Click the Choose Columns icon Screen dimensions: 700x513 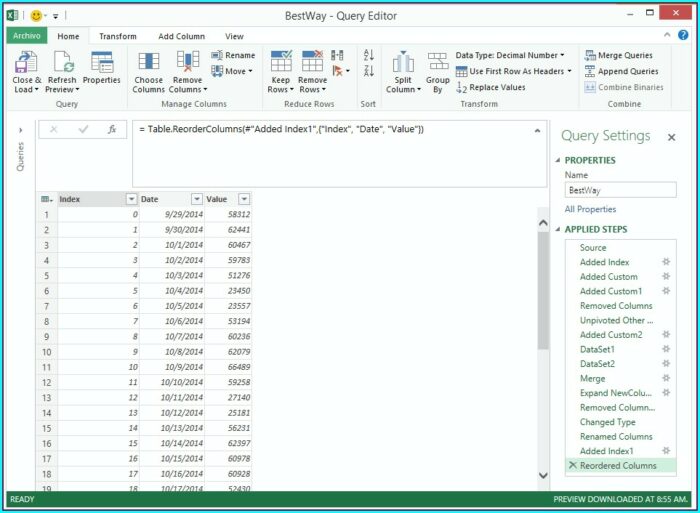[148, 62]
